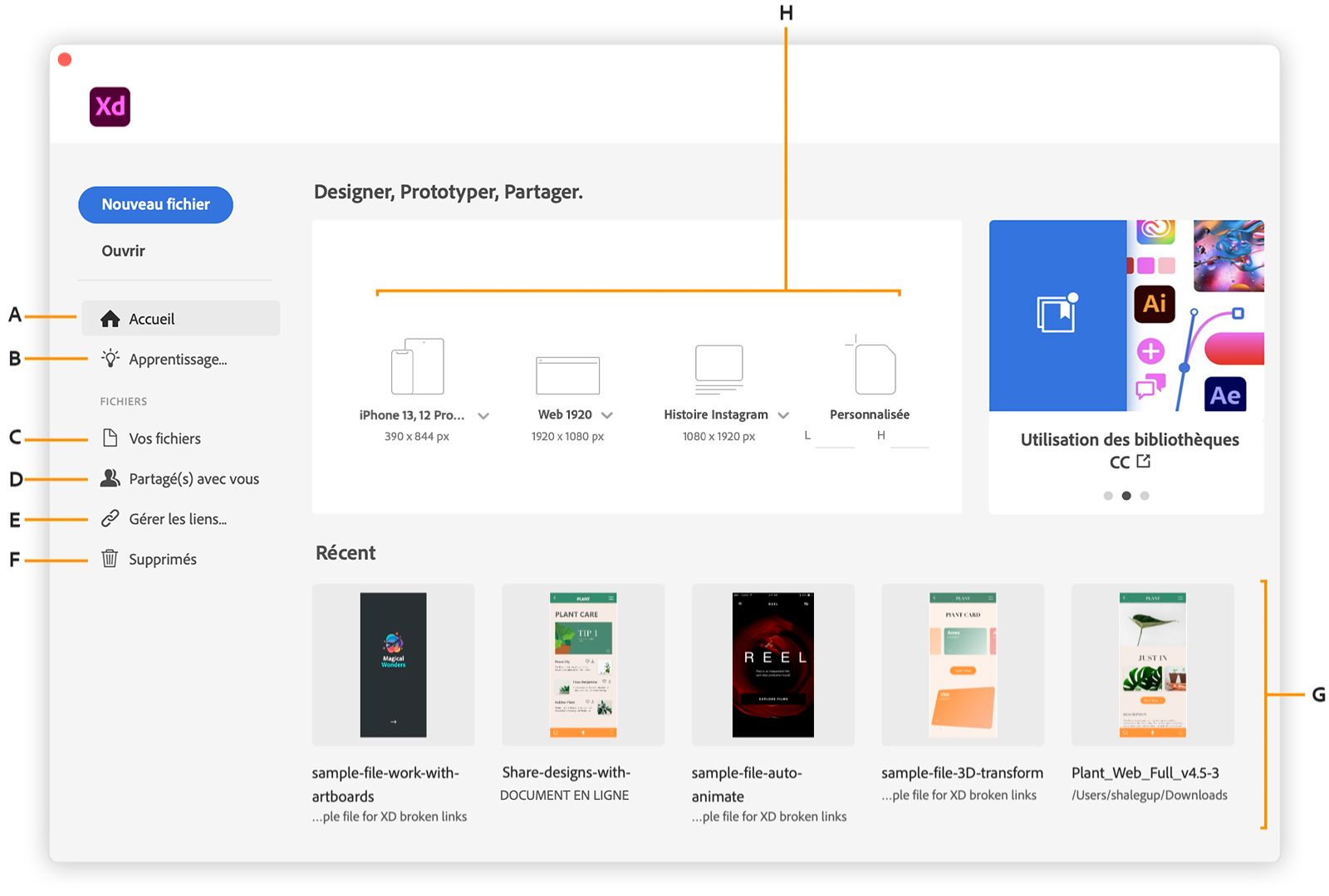This screenshot has height=896, width=1329.
Task: Open the Utilisation des bibliothèques CC link
Action: point(1130,450)
